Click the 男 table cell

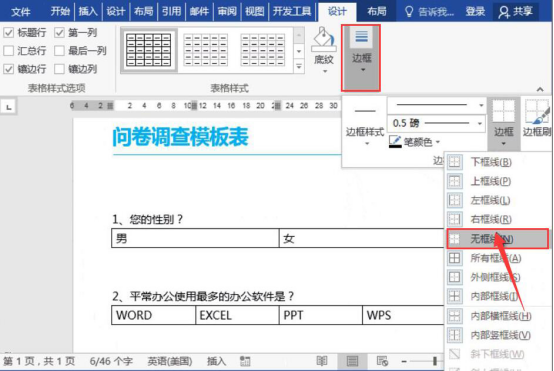[x=195, y=238]
